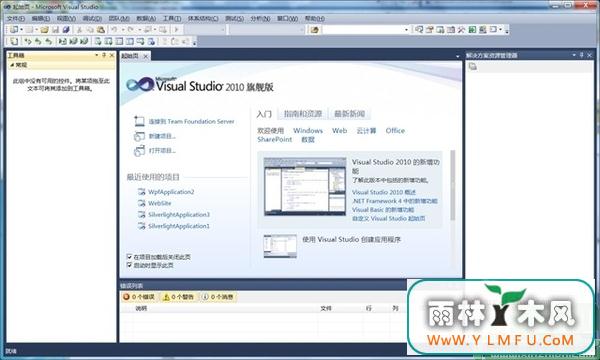Image resolution: width=600 pixels, height=360 pixels.
Task: Close the 起始页 tab with its X
Action: pyautogui.click(x=146, y=56)
